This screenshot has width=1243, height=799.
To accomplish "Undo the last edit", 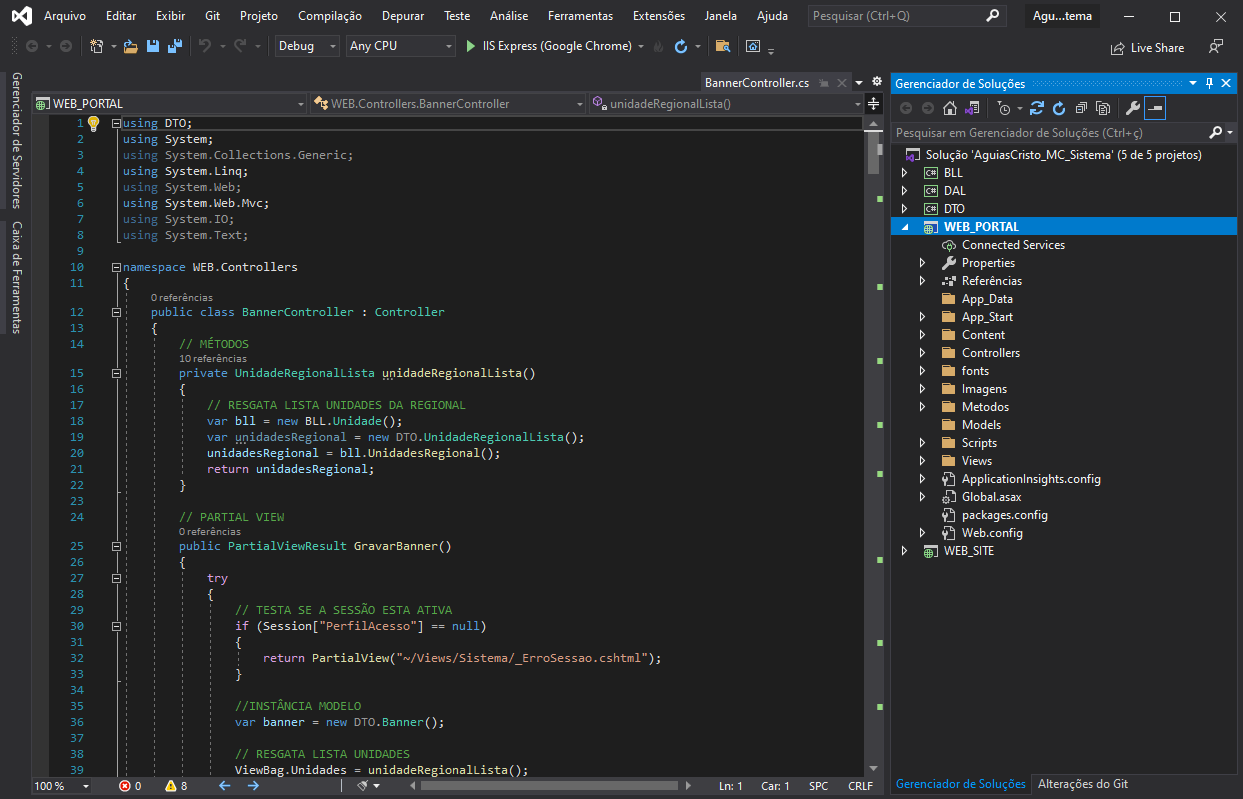I will click(x=206, y=46).
